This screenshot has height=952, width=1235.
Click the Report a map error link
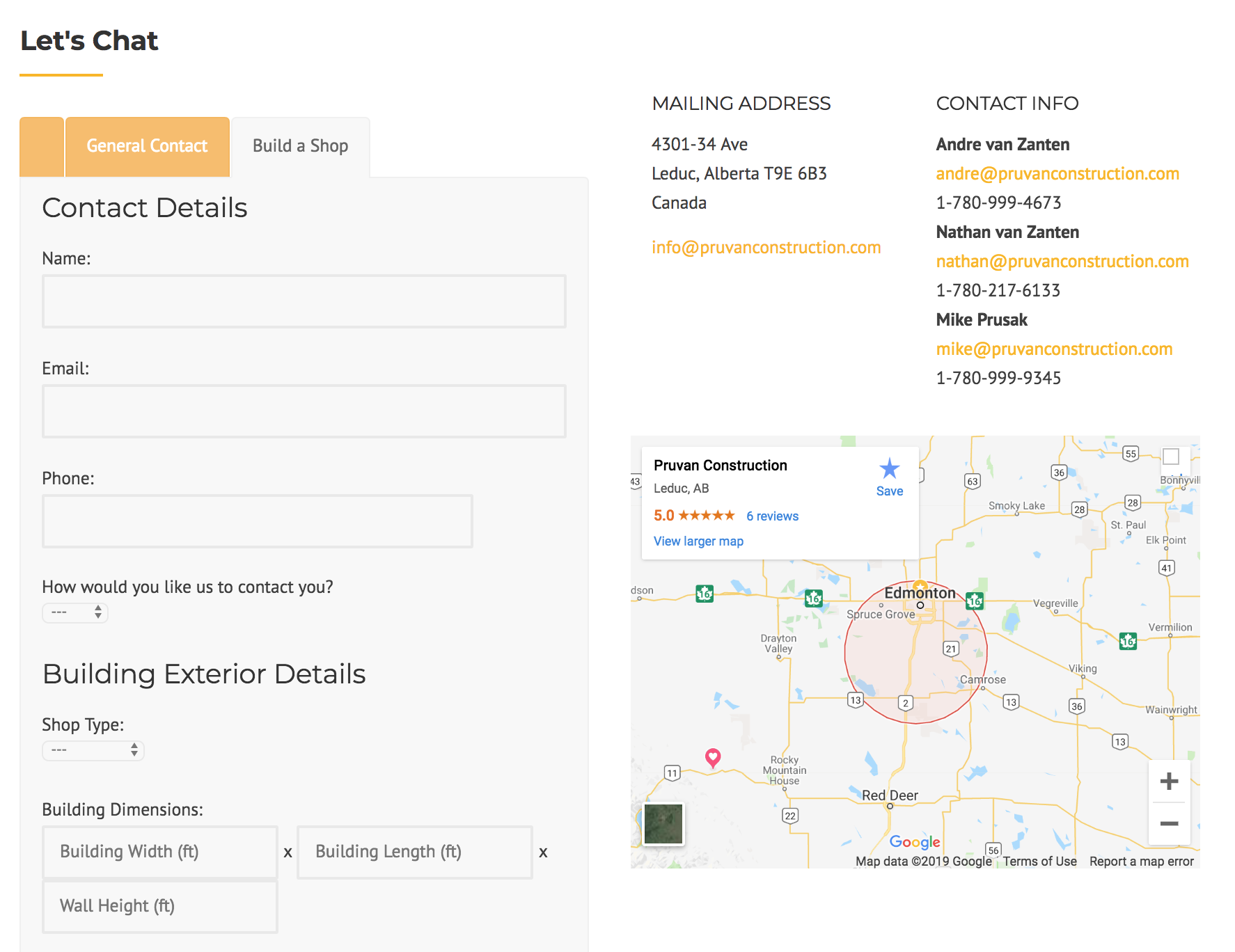coord(1141,862)
